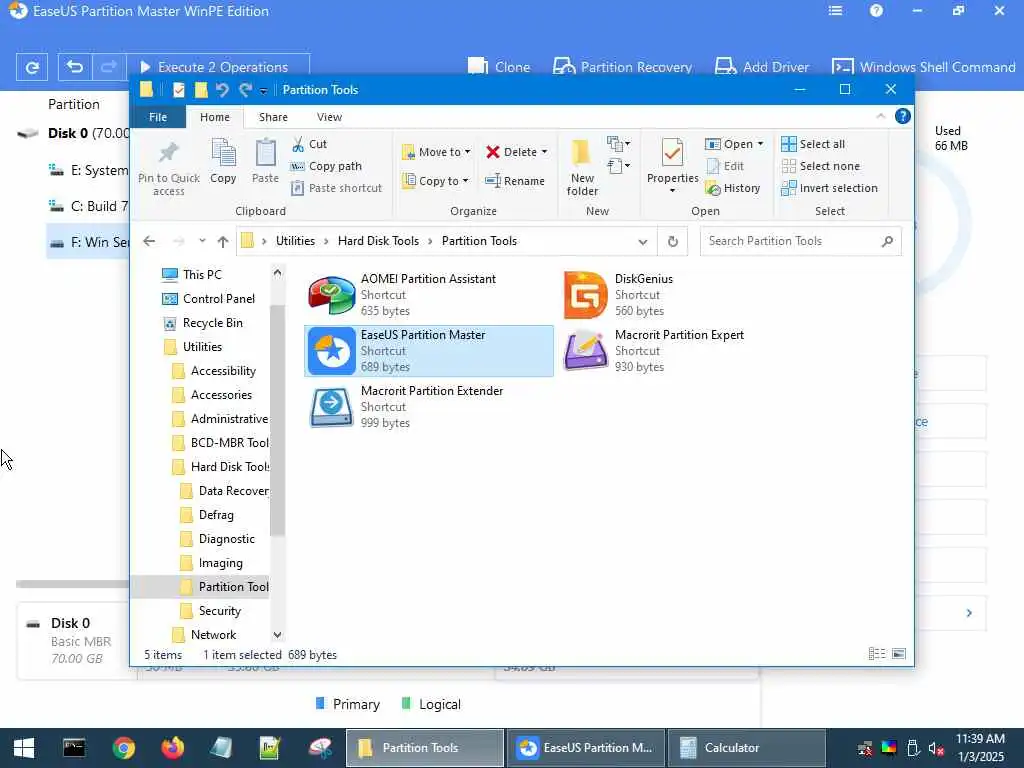Go up one folder level arrow

click(x=223, y=242)
